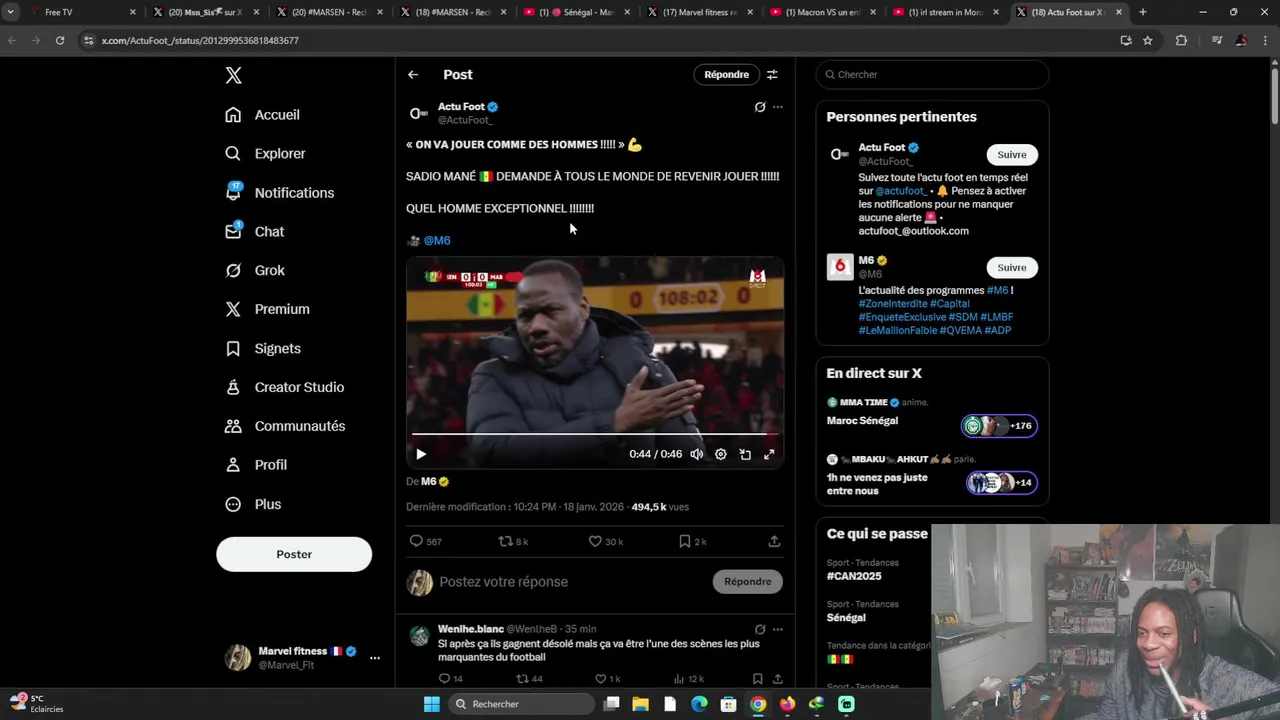Follow Actu Foot with the Suivre button

[1011, 155]
